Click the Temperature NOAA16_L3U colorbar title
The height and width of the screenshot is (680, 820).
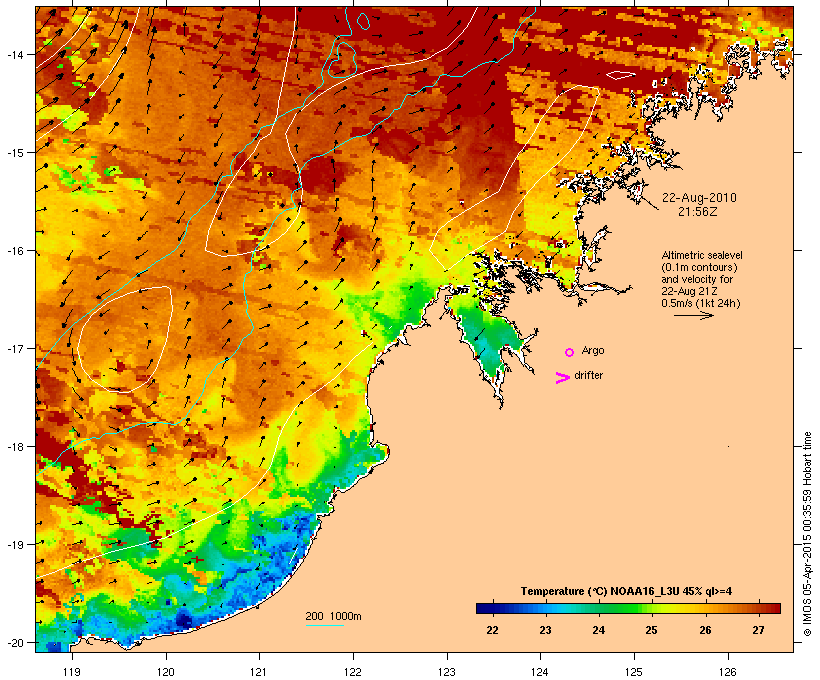click(626, 591)
